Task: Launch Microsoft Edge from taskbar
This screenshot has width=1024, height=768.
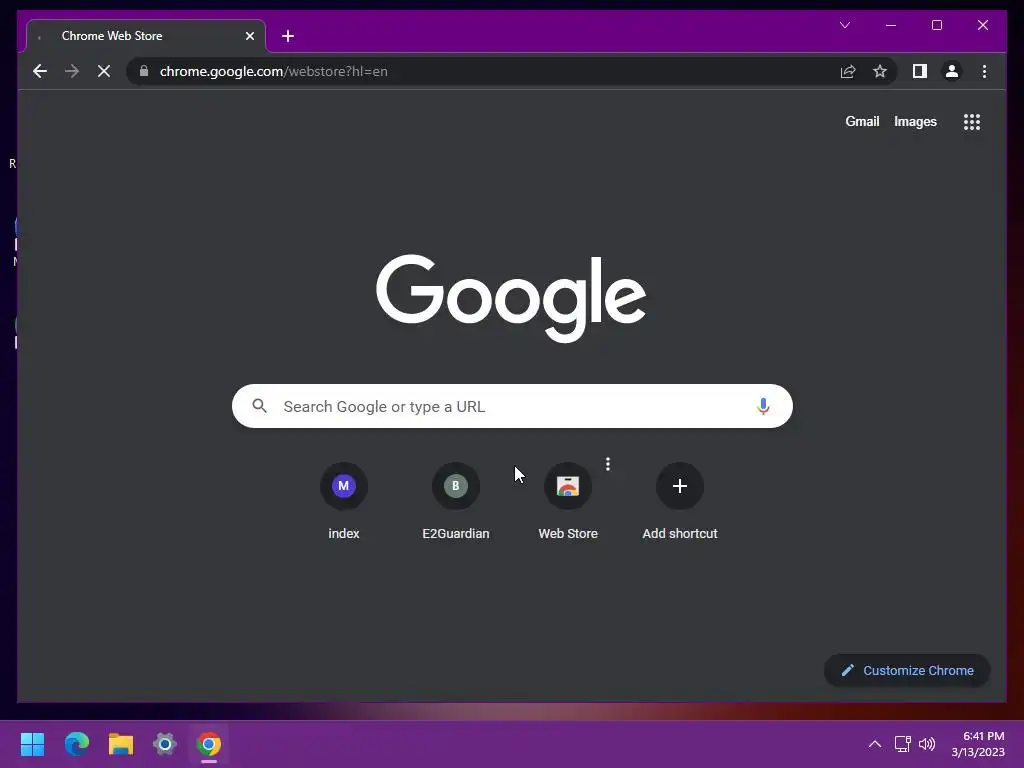Action: pos(76,744)
